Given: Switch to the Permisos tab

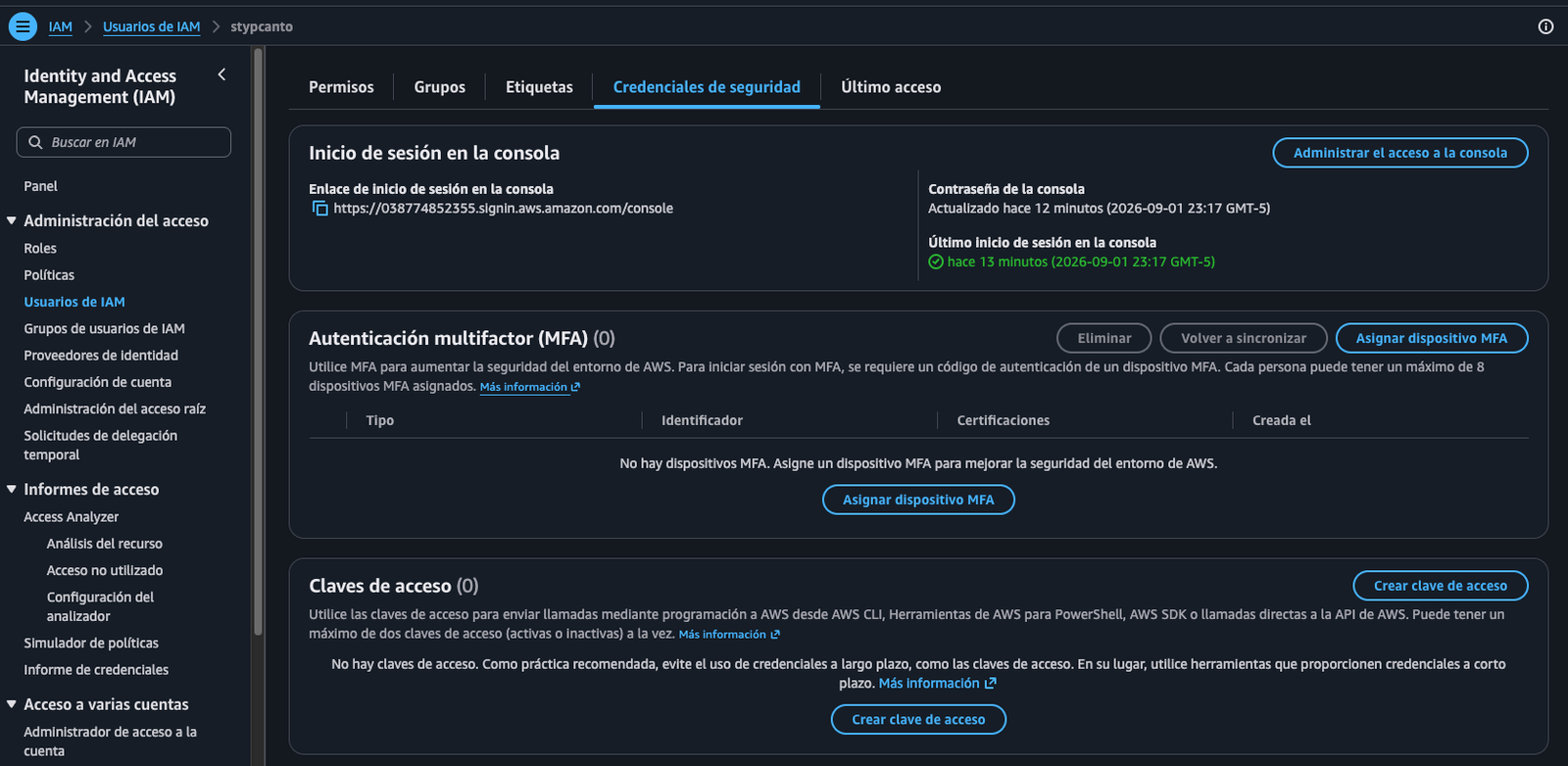Looking at the screenshot, I should point(341,87).
